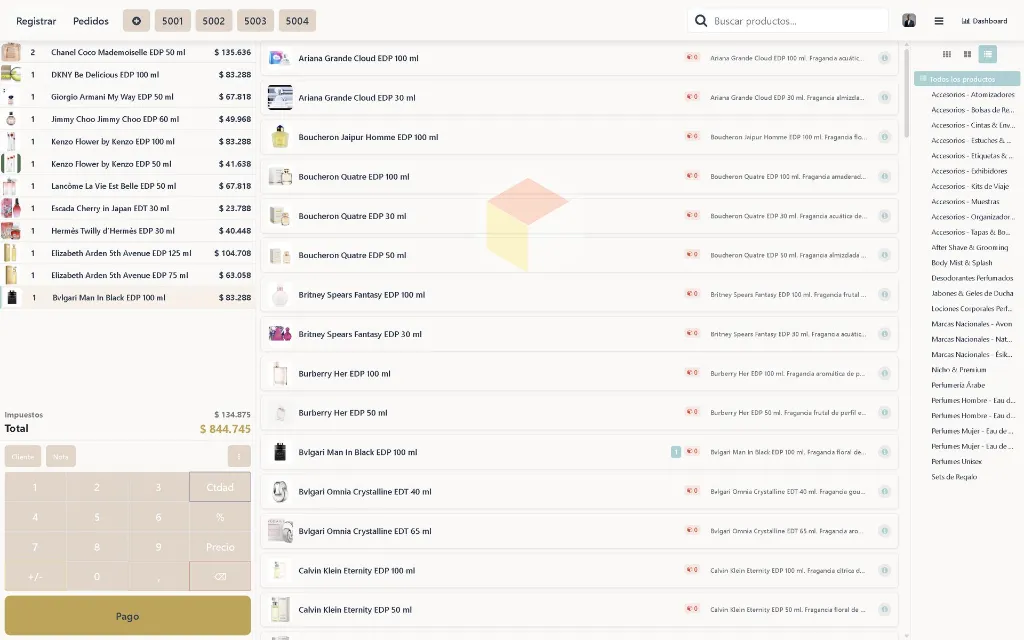Open the Dashboard link
This screenshot has width=1024, height=640.
point(984,21)
